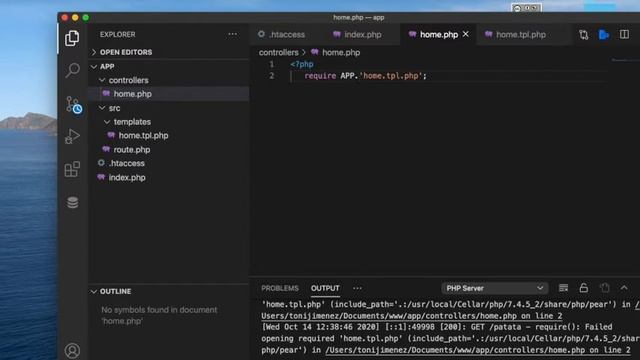Collapse the Outline section
The image size is (640, 360).
(x=168, y=291)
